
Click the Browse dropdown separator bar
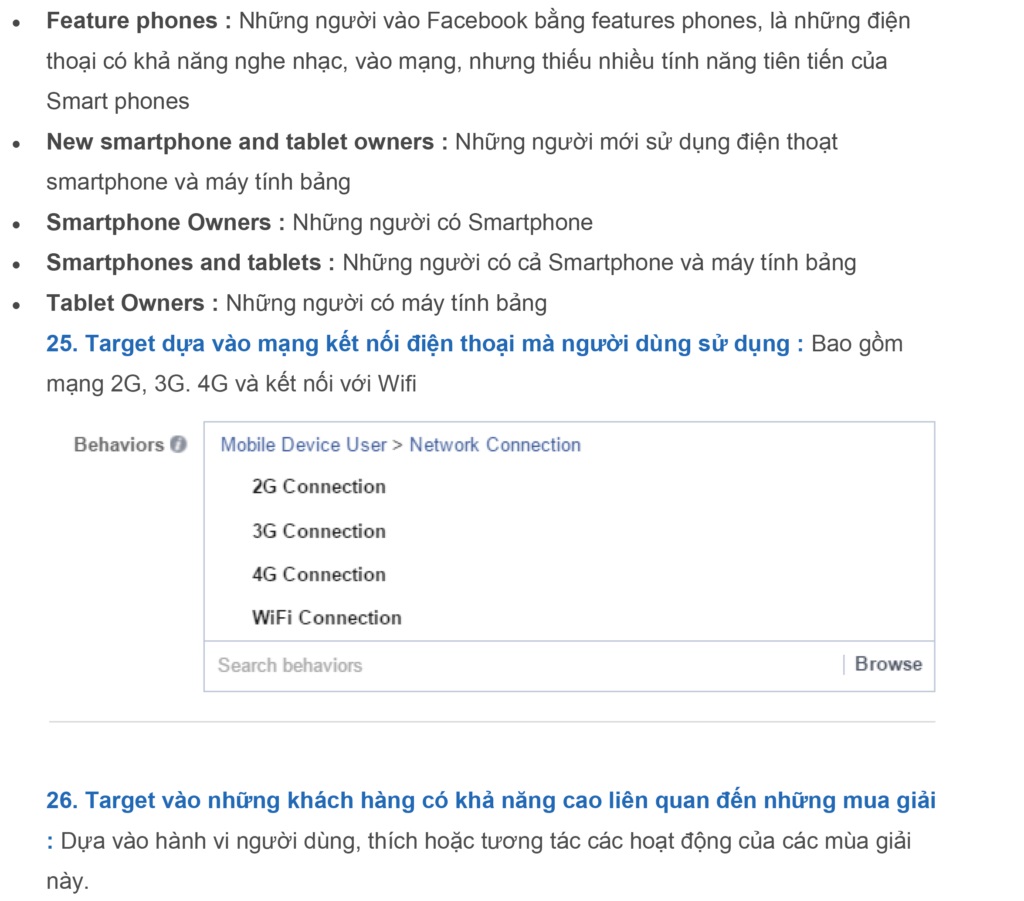[x=846, y=663]
